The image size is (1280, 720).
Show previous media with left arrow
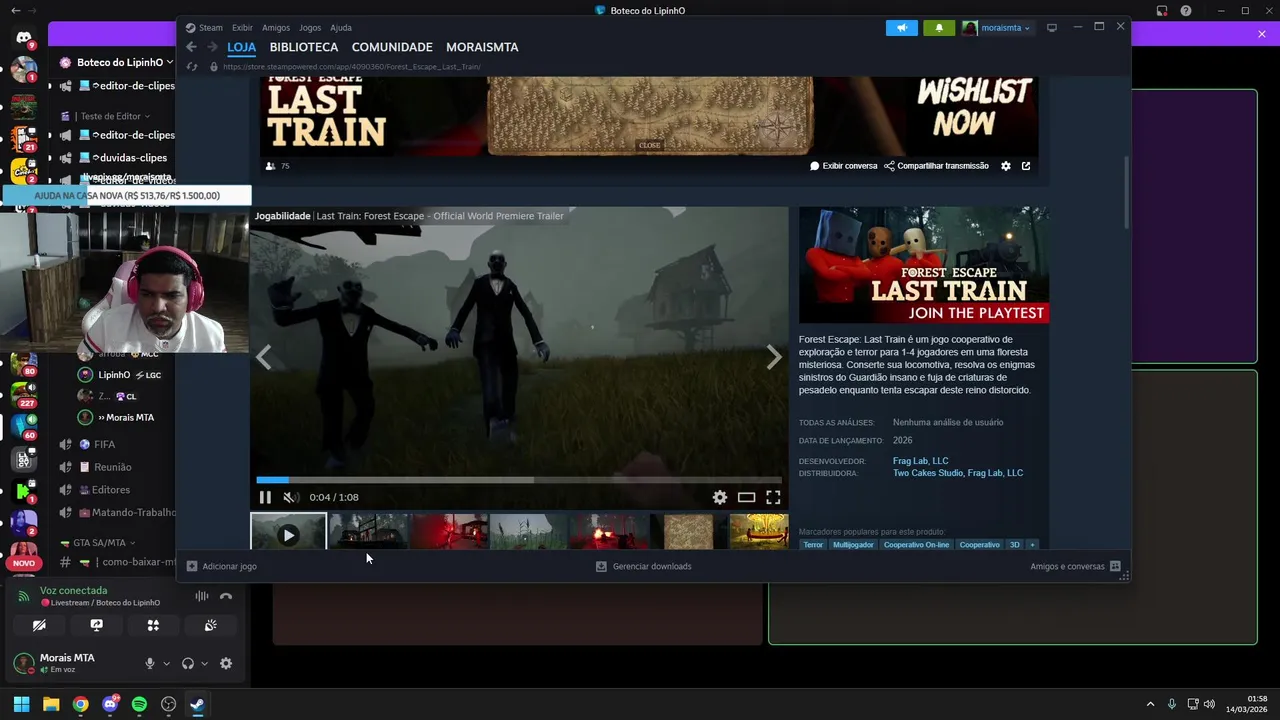click(264, 357)
